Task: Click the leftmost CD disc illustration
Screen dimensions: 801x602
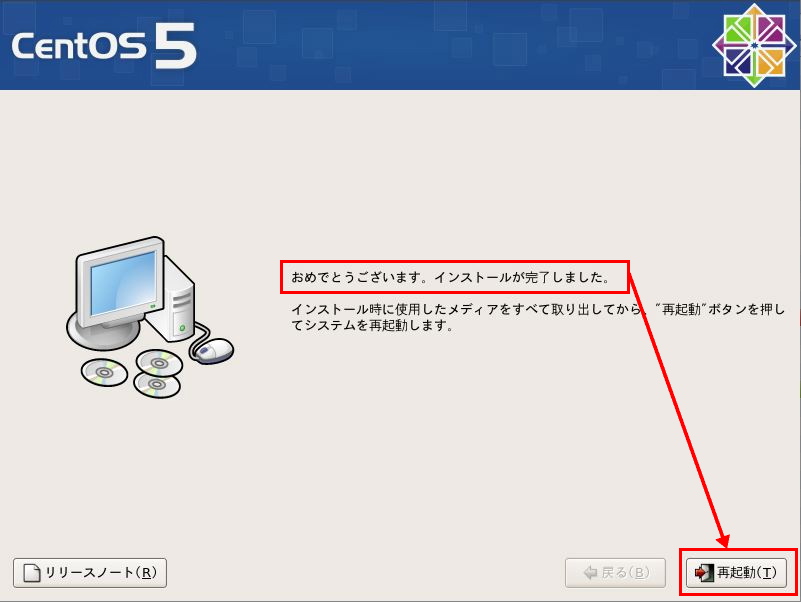Action: point(104,372)
